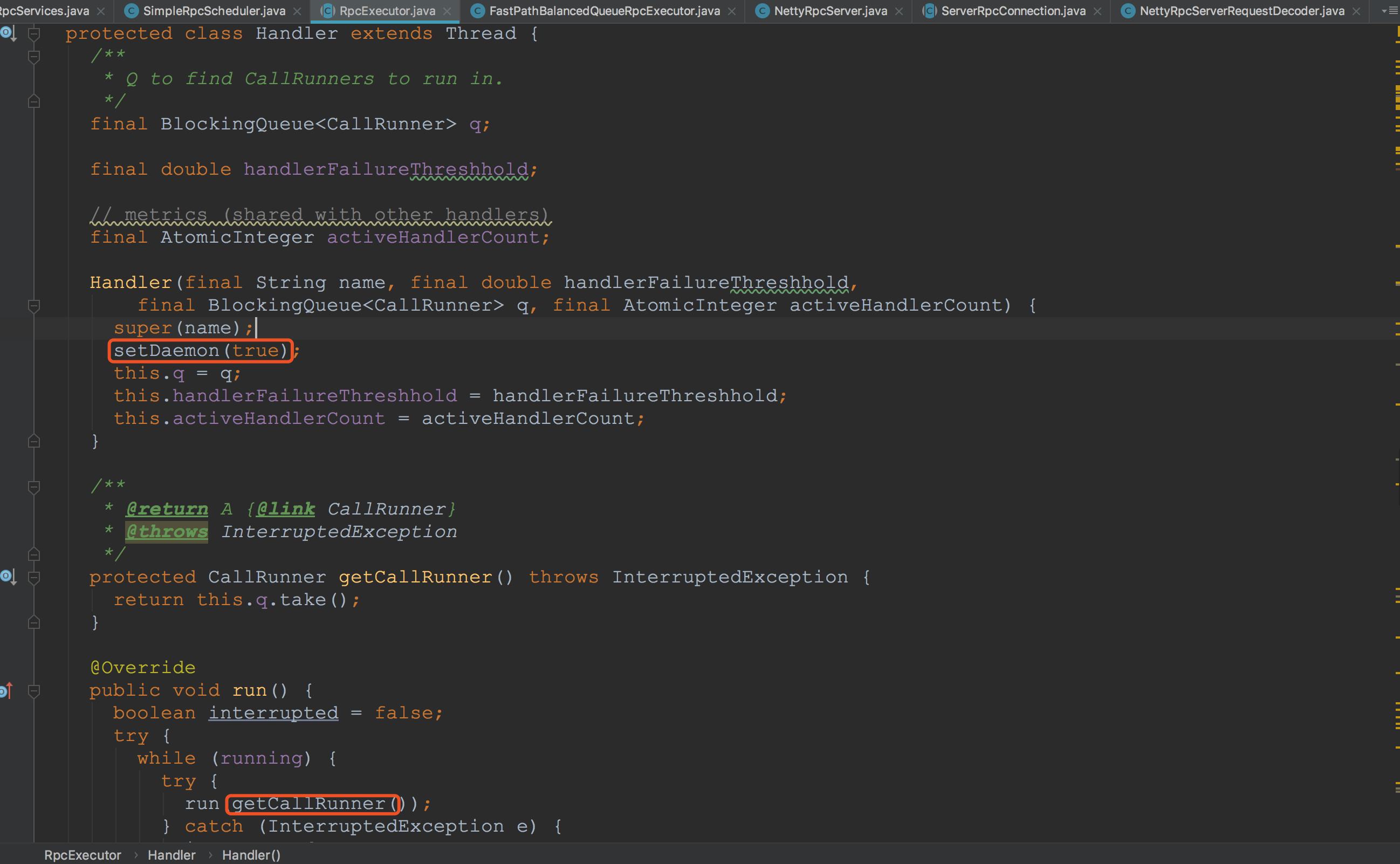Screen dimensions: 1400x864
Task: Click the 'Thread' superclass name
Action: pos(481,33)
